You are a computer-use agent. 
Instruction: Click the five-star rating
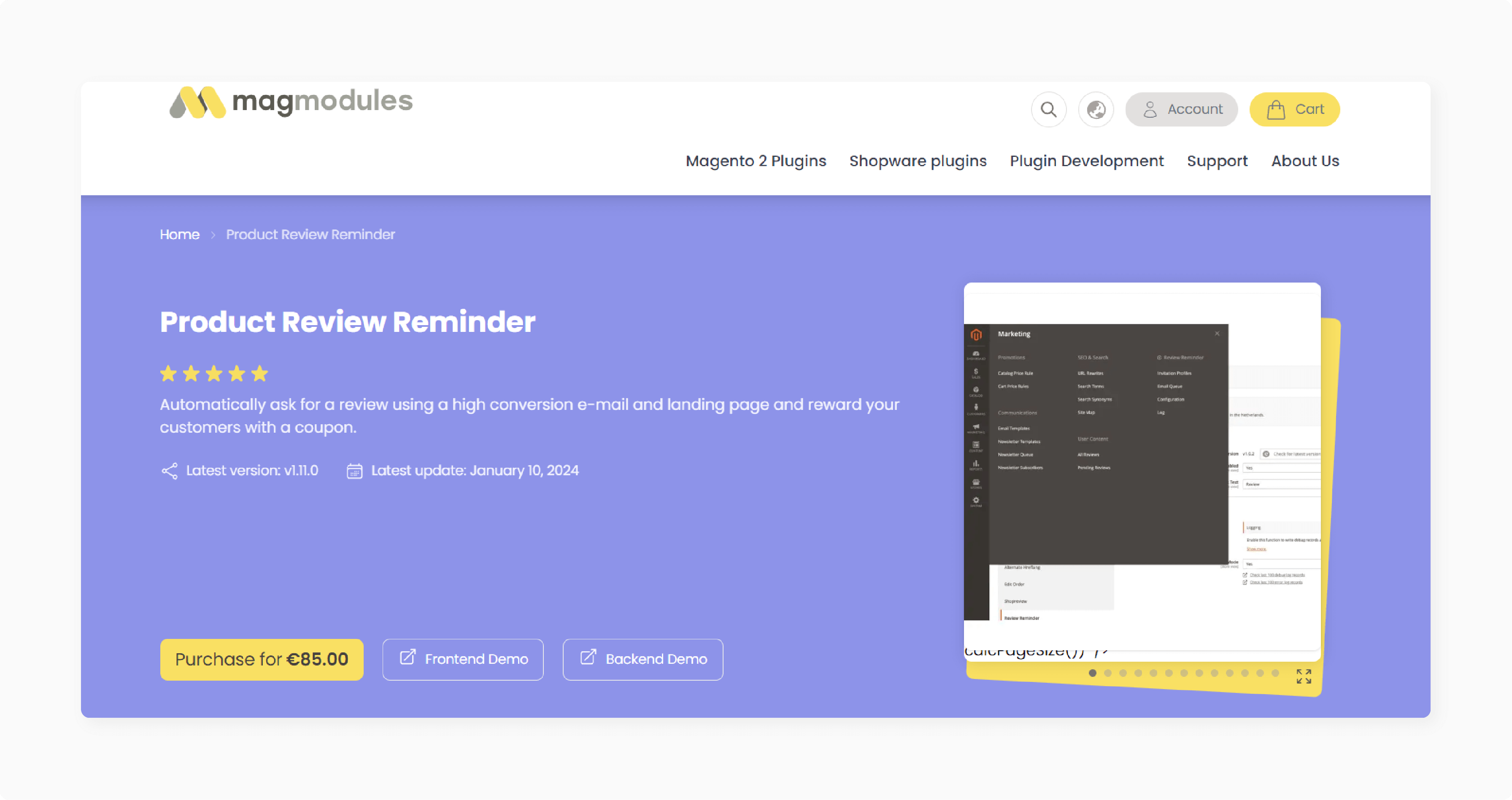point(213,373)
